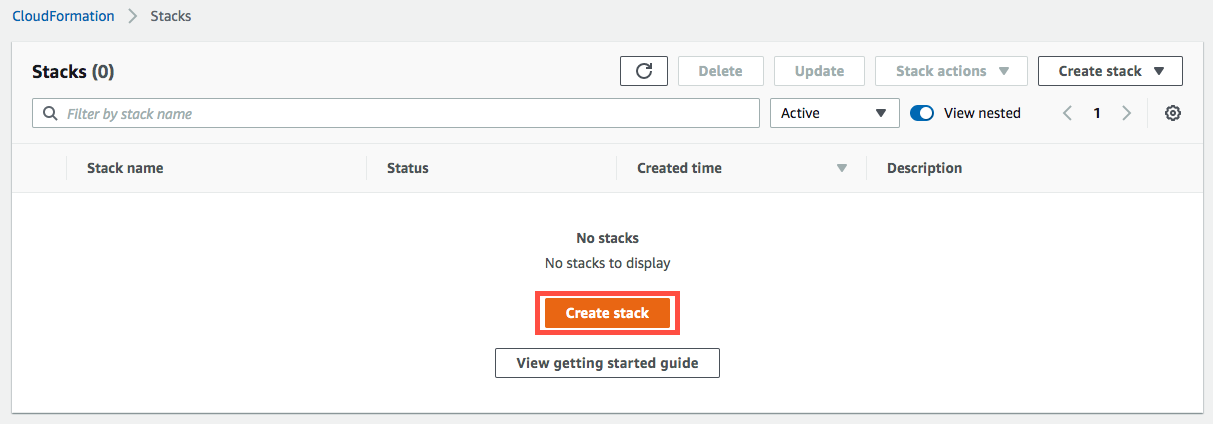
Task: Expand the Stack actions dropdown
Action: coord(950,71)
